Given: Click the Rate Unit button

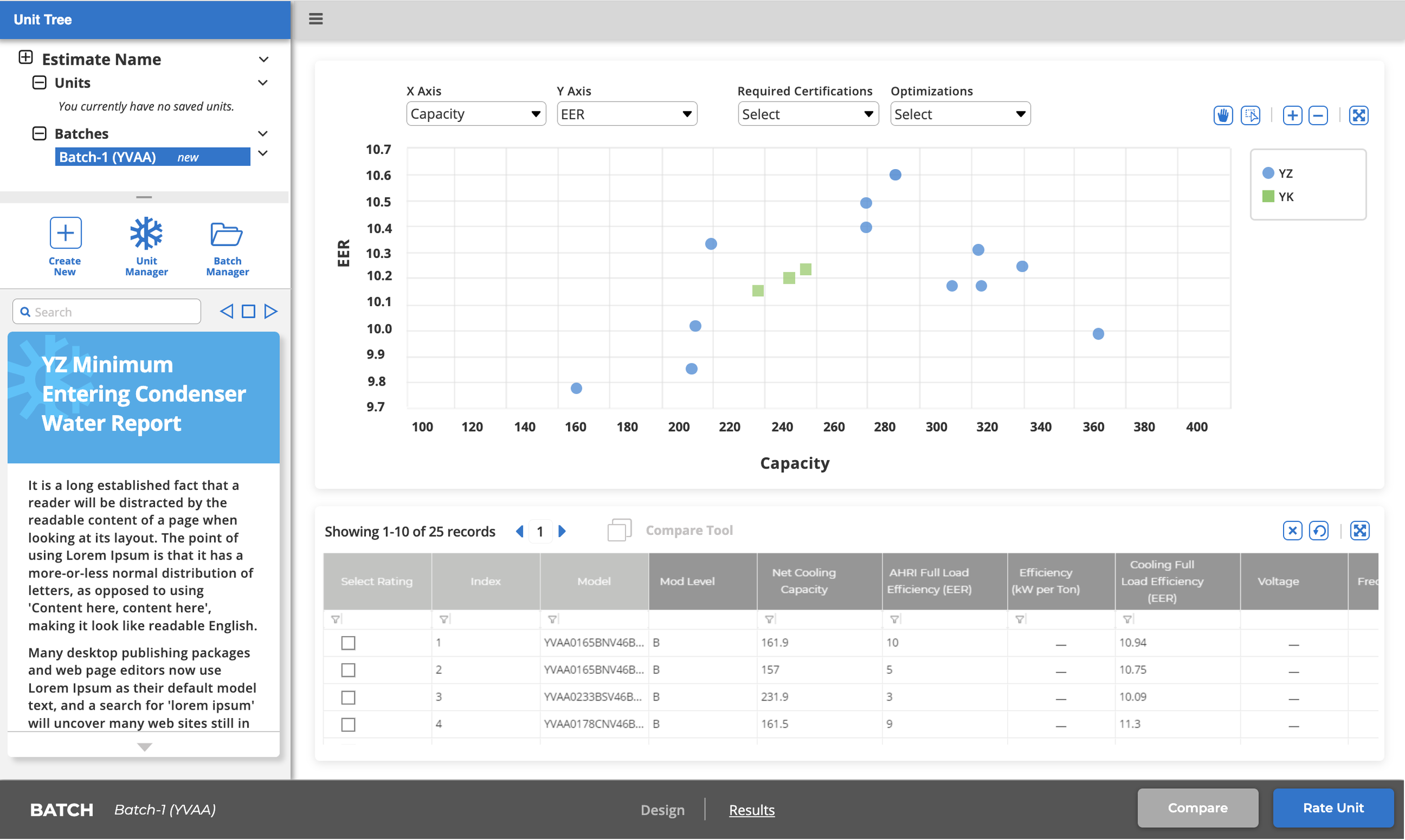Looking at the screenshot, I should pos(1333,809).
